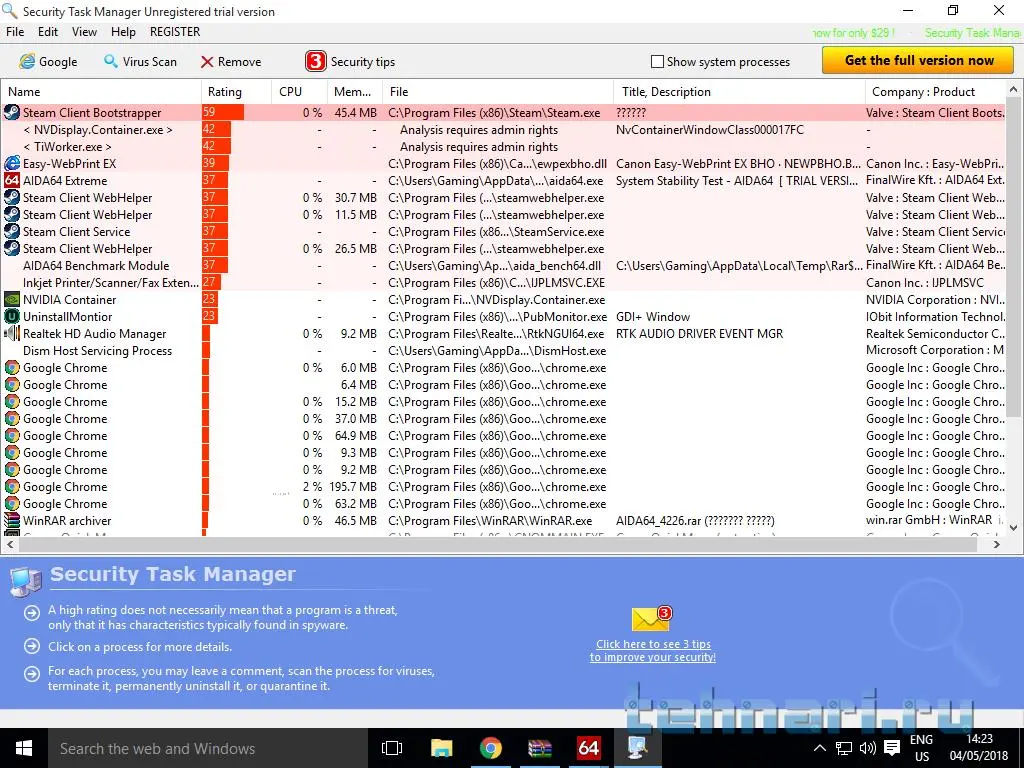The height and width of the screenshot is (768, 1024).
Task: Switch to AIDA64 on the taskbar
Action: (x=588, y=748)
